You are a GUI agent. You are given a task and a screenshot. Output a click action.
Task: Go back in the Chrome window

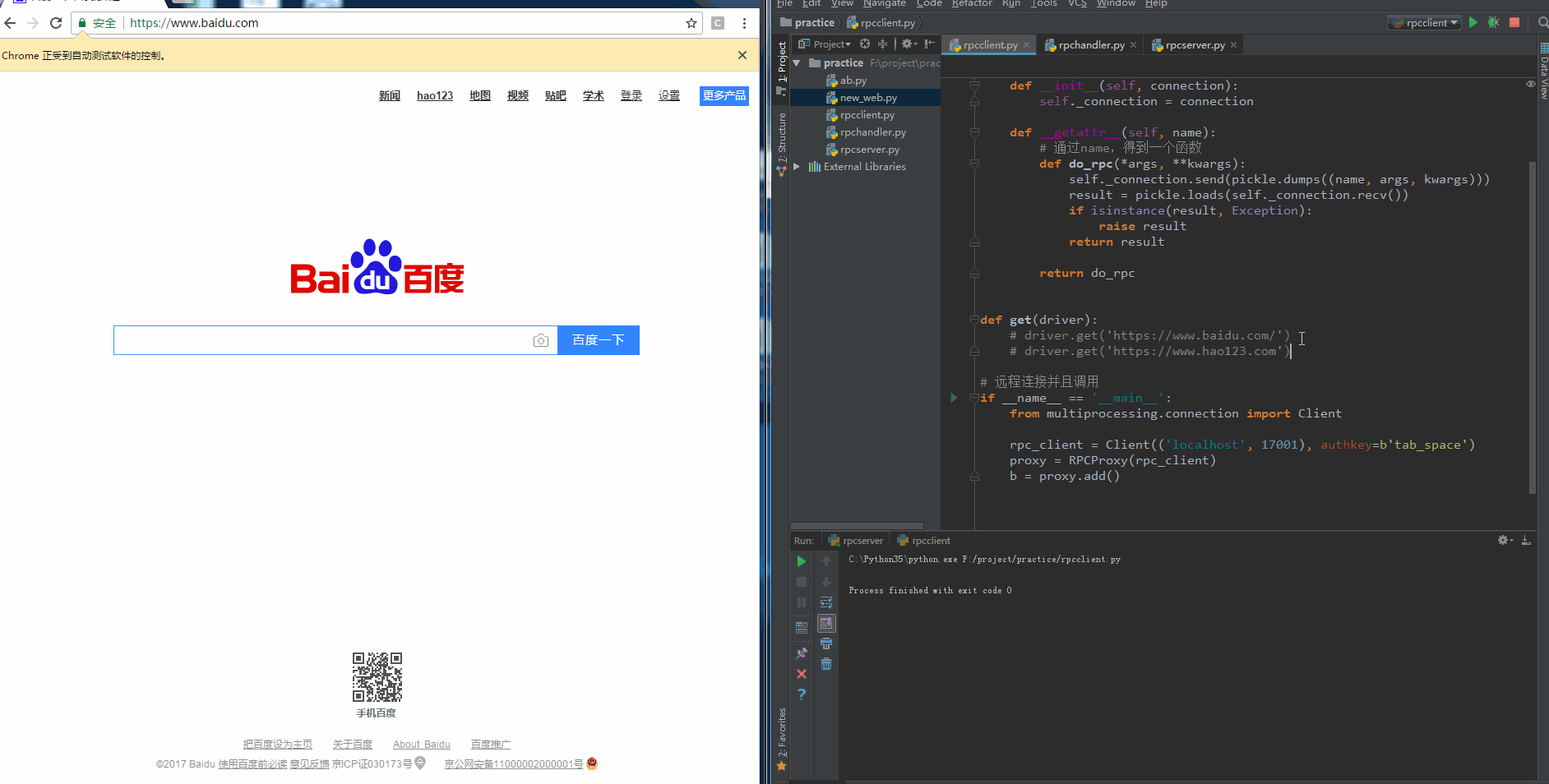tap(10, 23)
